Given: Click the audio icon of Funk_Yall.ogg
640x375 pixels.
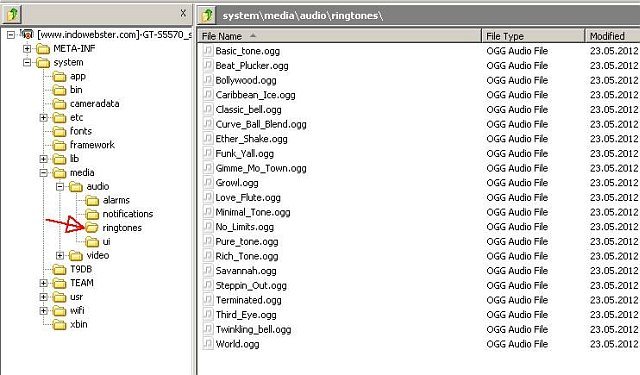Looking at the screenshot, I should click(x=208, y=153).
